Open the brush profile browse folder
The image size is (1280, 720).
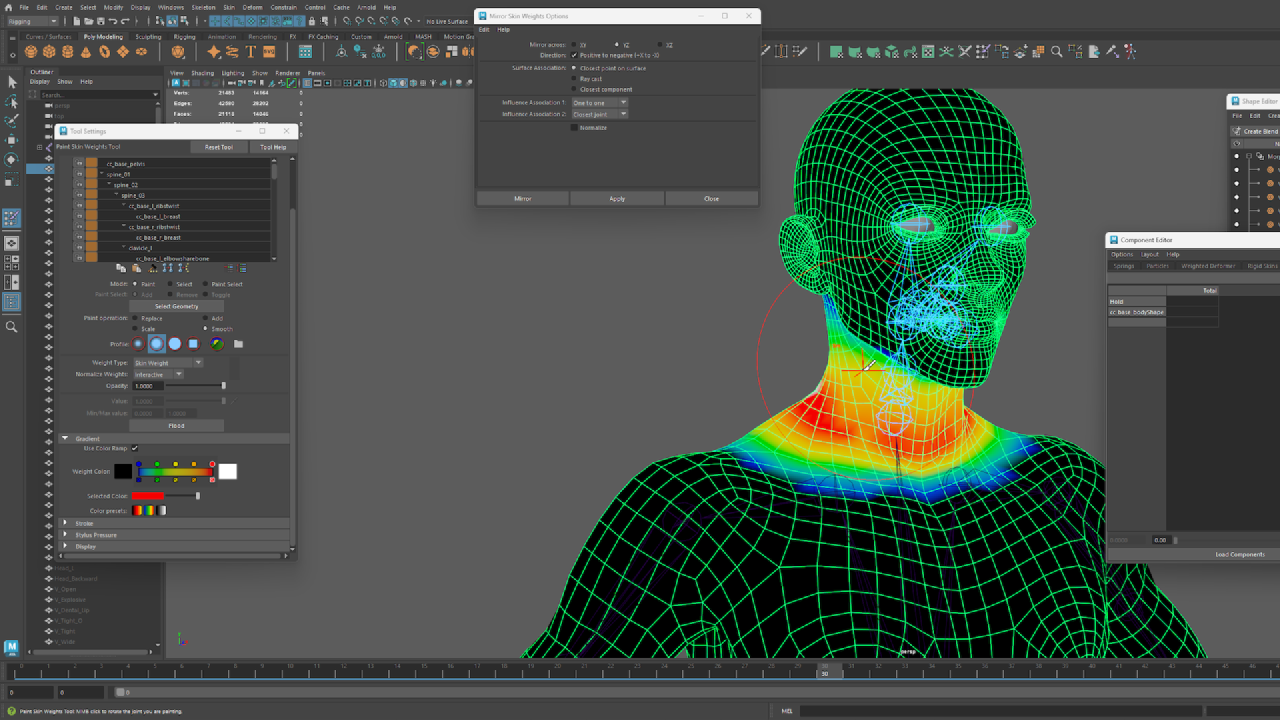pyautogui.click(x=238, y=344)
